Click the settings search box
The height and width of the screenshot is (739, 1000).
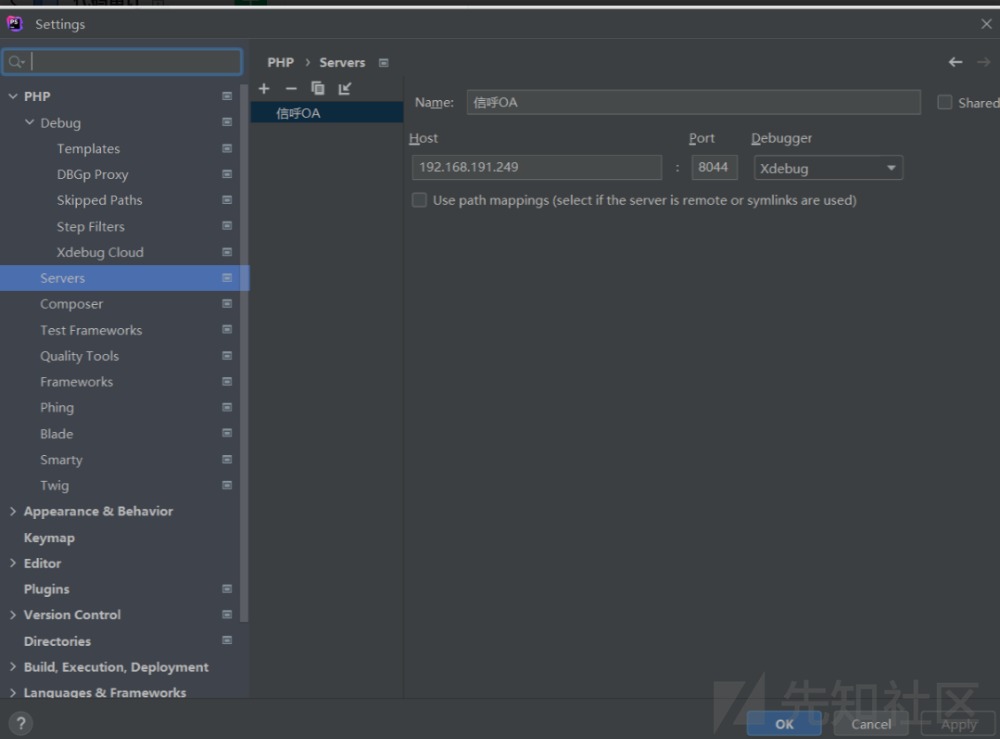pos(122,62)
